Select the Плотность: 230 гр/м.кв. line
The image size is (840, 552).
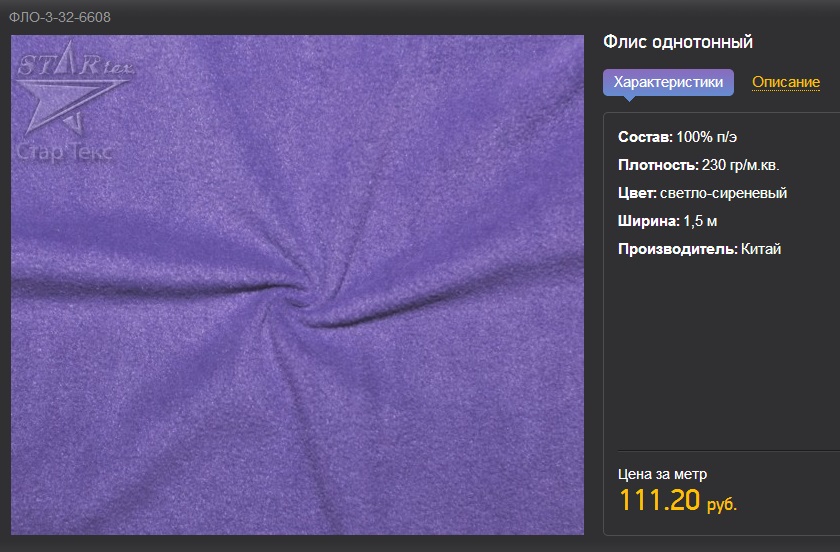[699, 165]
